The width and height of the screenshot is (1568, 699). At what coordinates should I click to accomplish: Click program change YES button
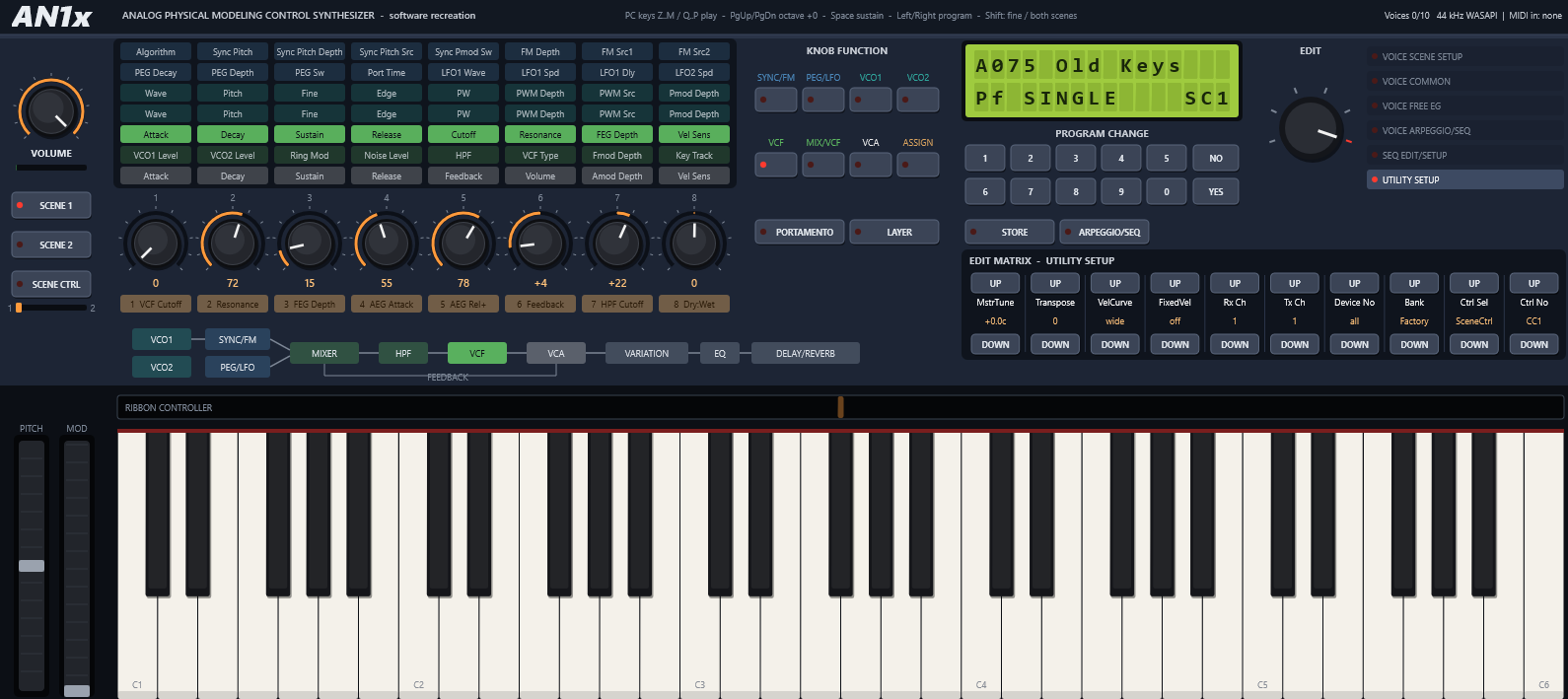tap(1216, 191)
